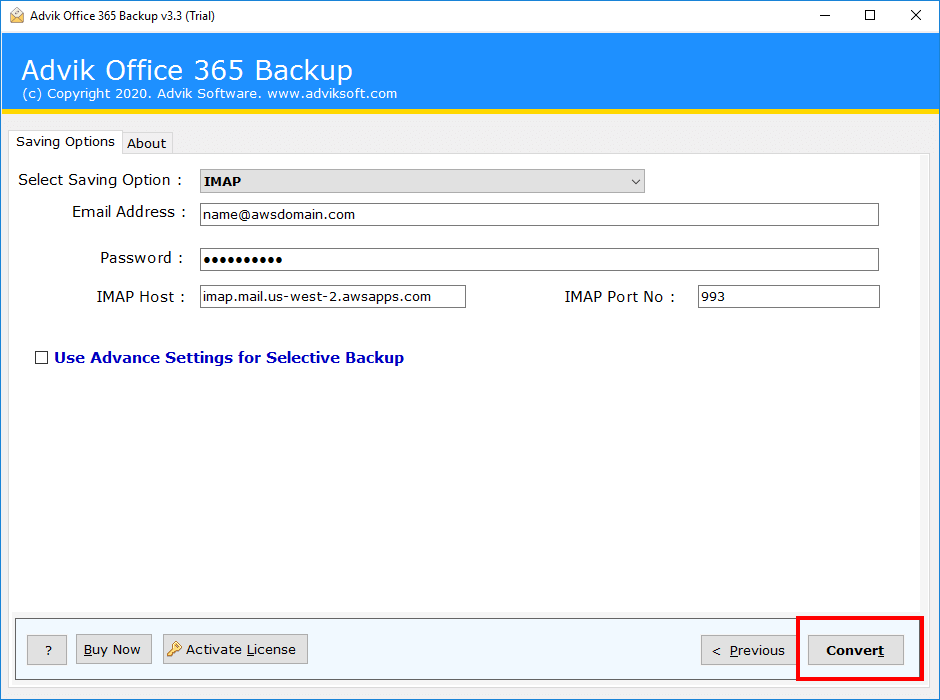Open the Select Saving Option dropdown
Screen dimensions: 940x700
(422, 181)
